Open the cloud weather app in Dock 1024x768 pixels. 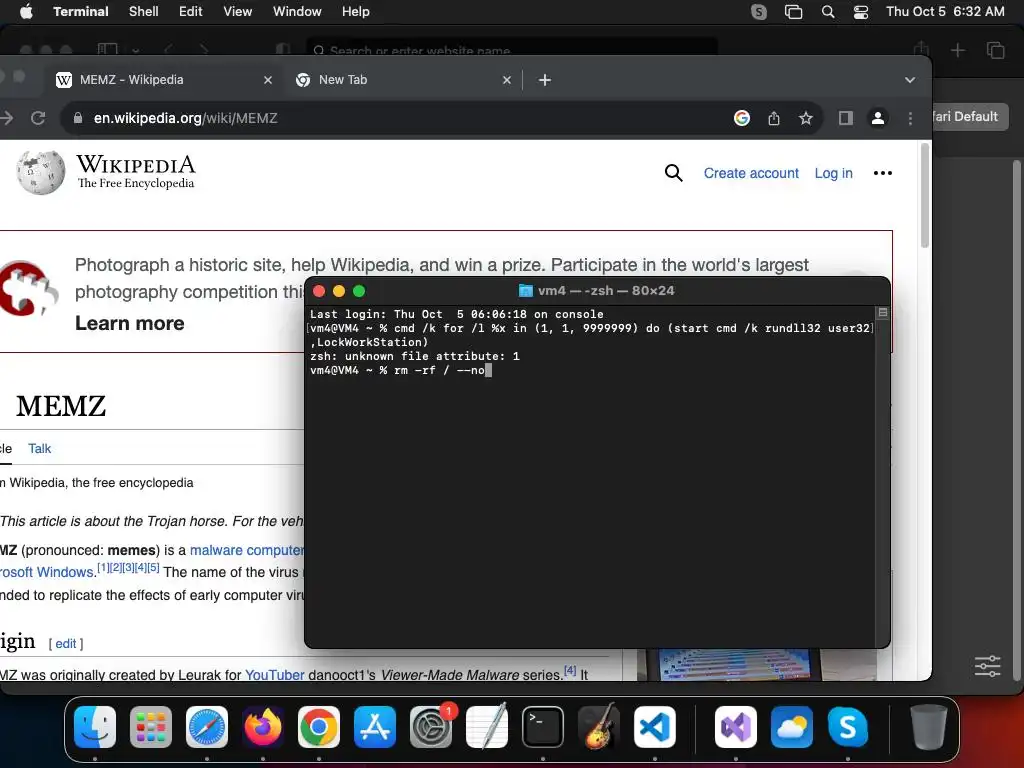(x=792, y=727)
